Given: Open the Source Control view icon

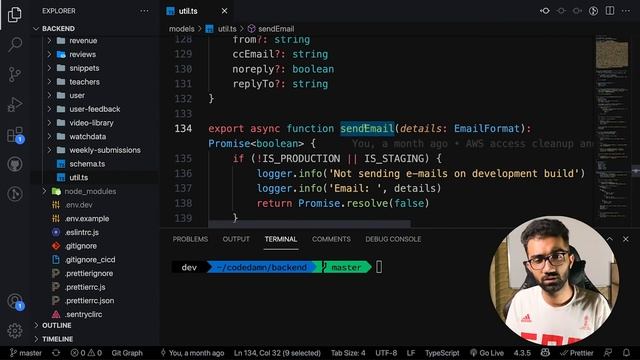Looking at the screenshot, I should point(15,74).
